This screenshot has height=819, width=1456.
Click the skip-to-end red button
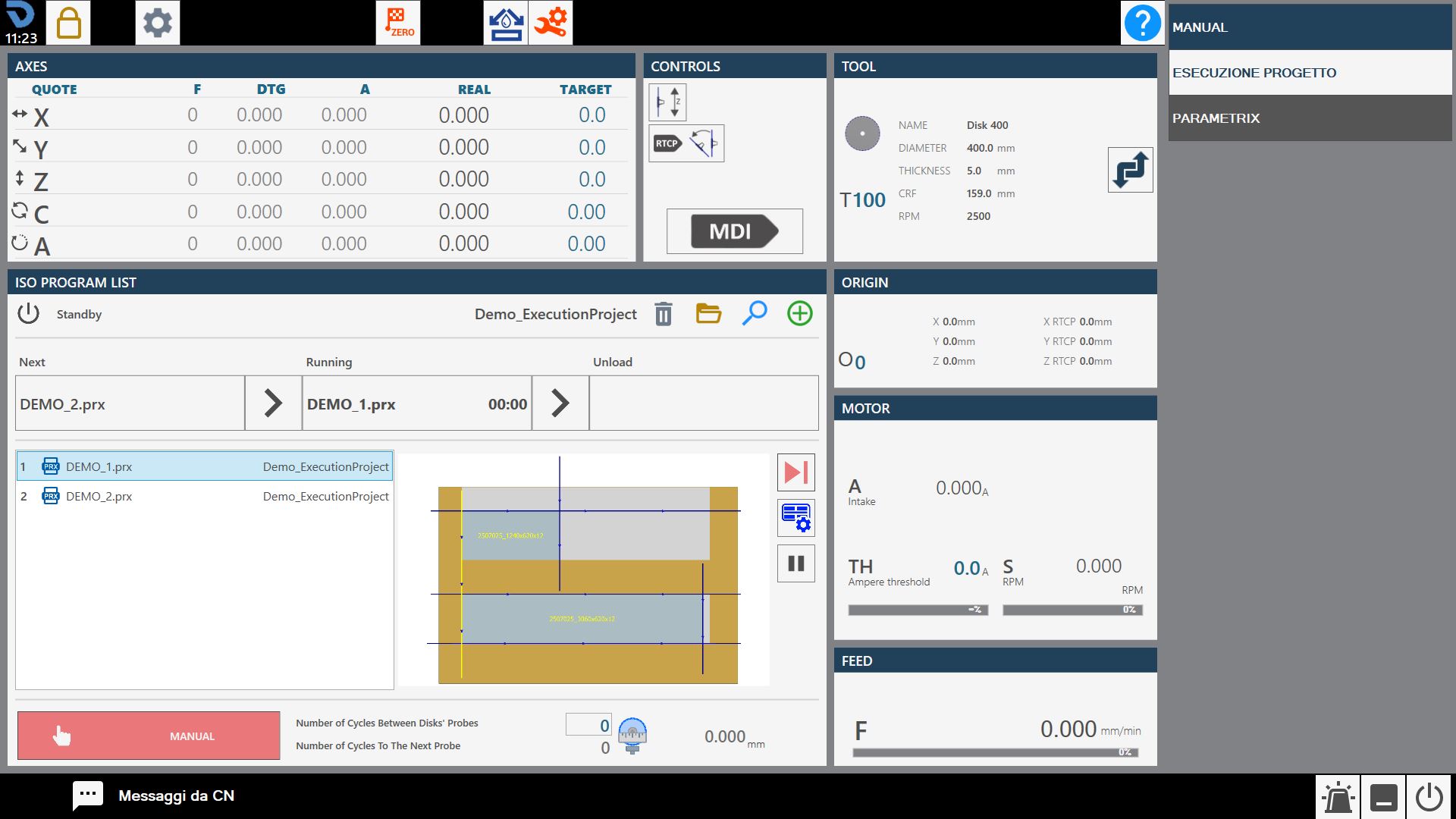tap(796, 472)
